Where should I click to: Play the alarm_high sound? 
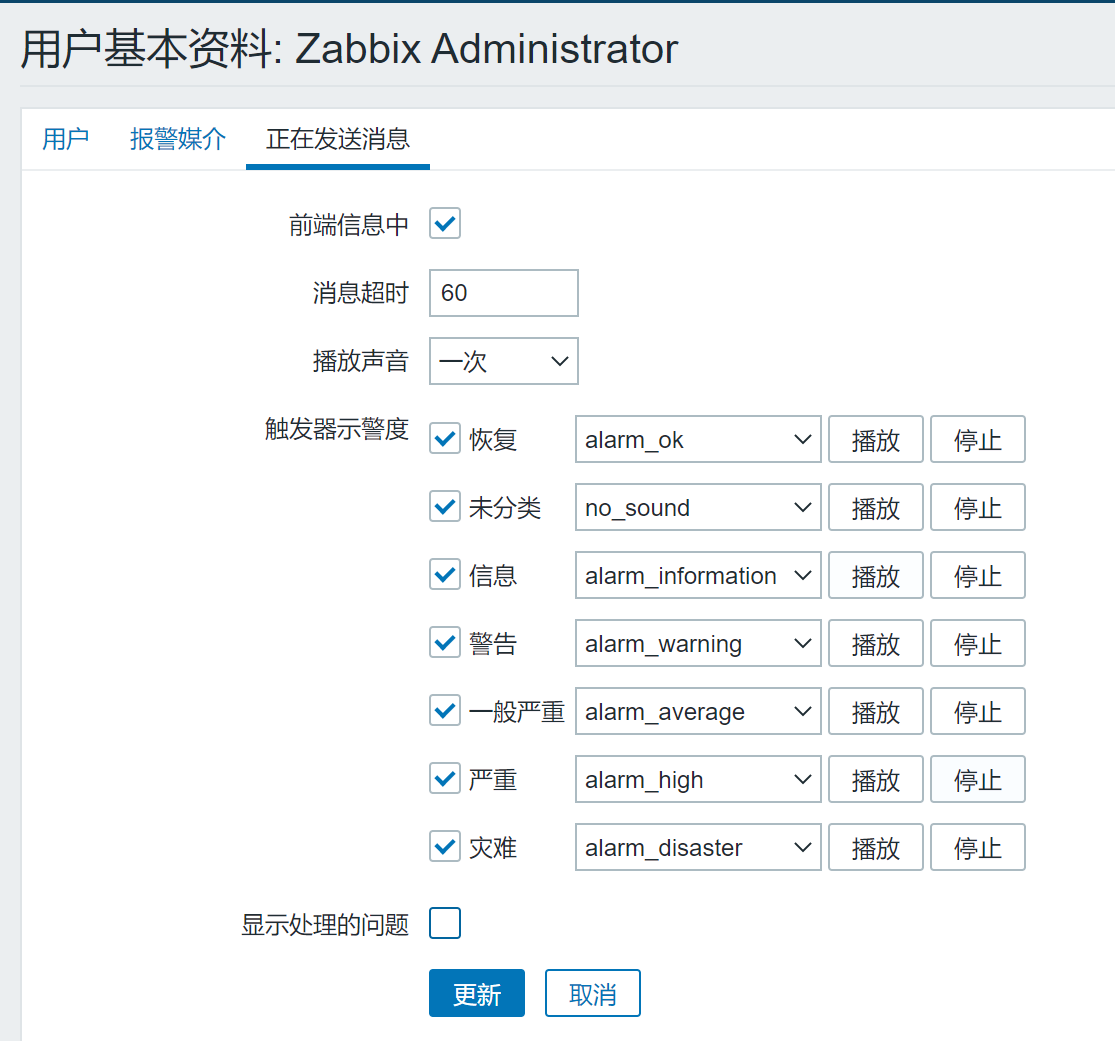(x=875, y=779)
